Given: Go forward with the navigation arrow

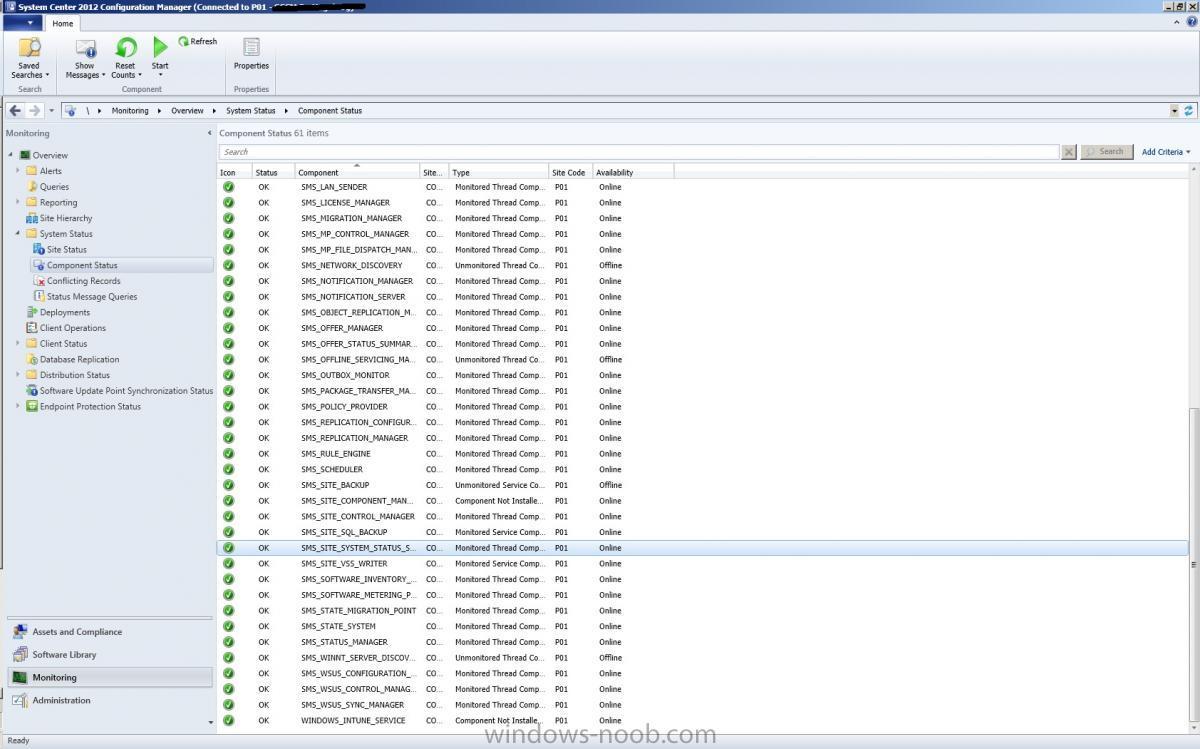Looking at the screenshot, I should click(34, 110).
